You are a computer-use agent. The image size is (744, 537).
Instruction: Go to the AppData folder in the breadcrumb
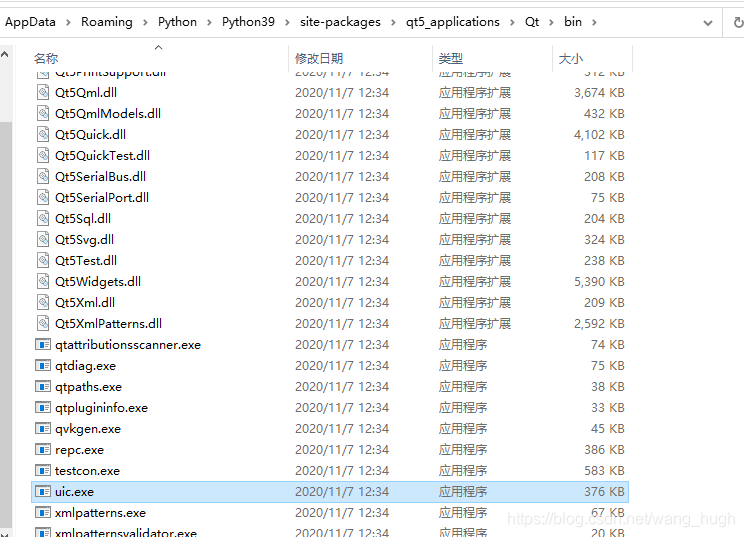[30, 22]
